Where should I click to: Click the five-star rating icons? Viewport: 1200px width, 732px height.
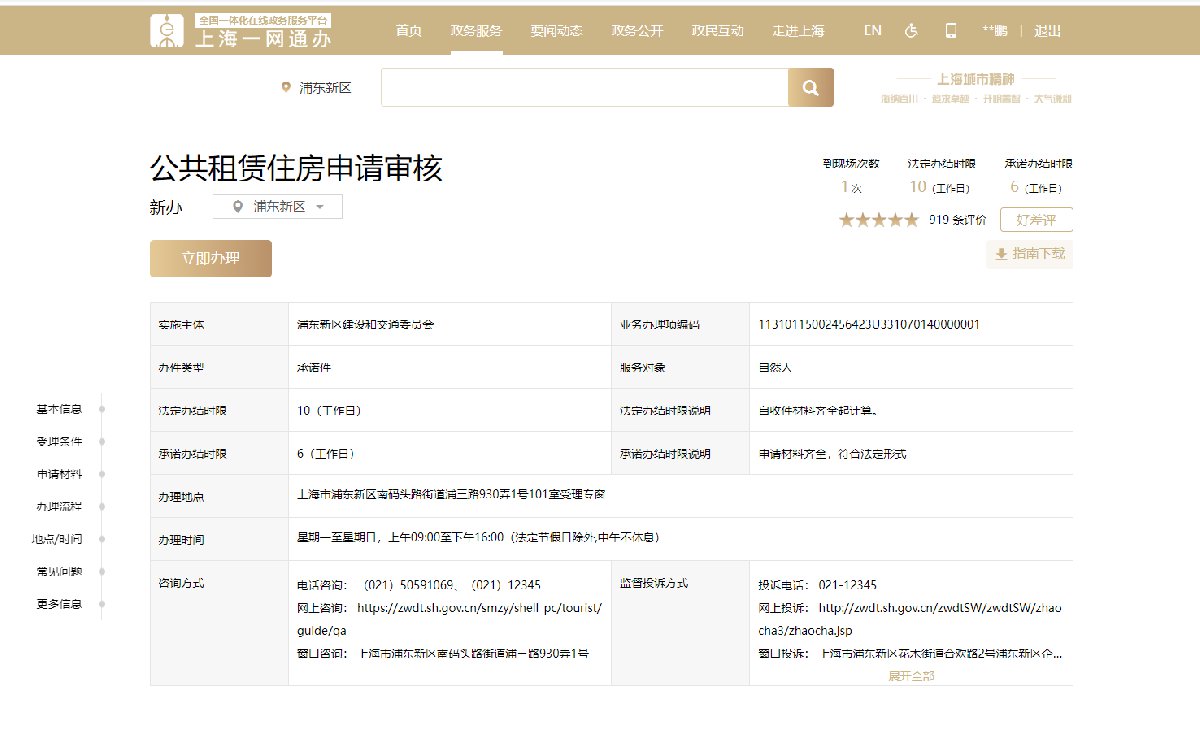pos(878,220)
